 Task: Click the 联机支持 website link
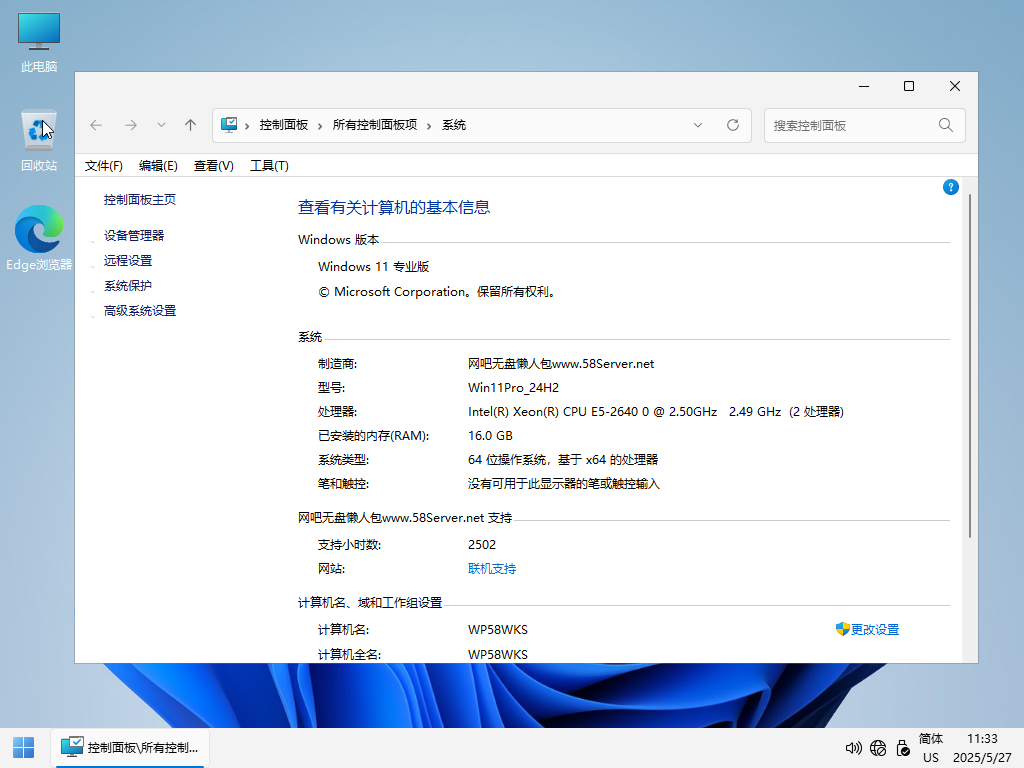click(492, 569)
